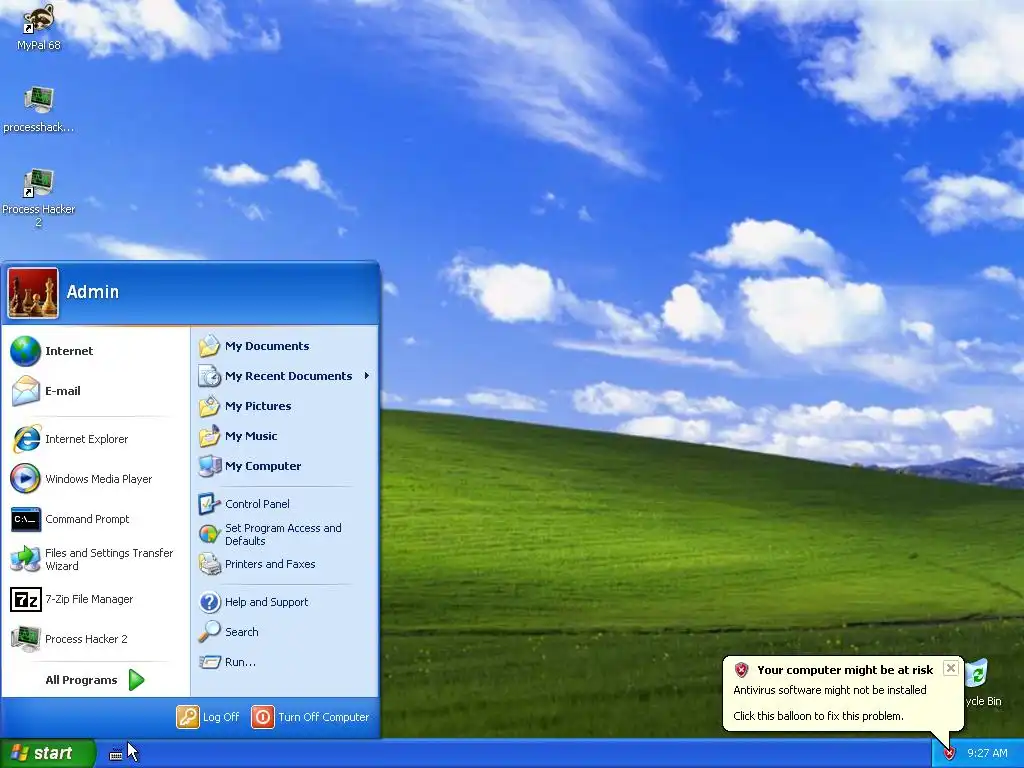Viewport: 1024px width, 768px height.
Task: Select the 7-Zip File Manager label
Action: pyautogui.click(x=89, y=599)
